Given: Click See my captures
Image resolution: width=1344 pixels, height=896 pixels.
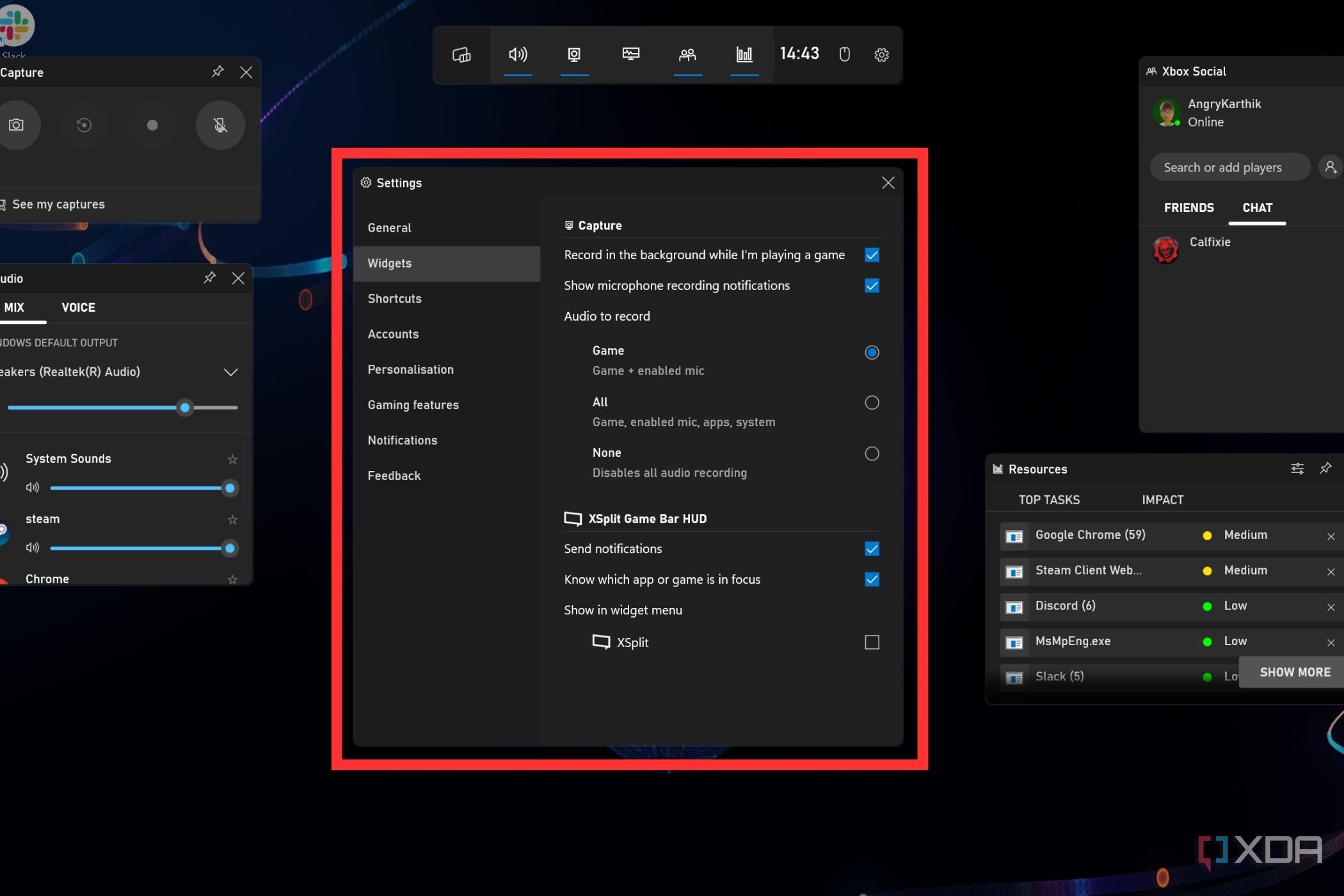Looking at the screenshot, I should pyautogui.click(x=59, y=204).
